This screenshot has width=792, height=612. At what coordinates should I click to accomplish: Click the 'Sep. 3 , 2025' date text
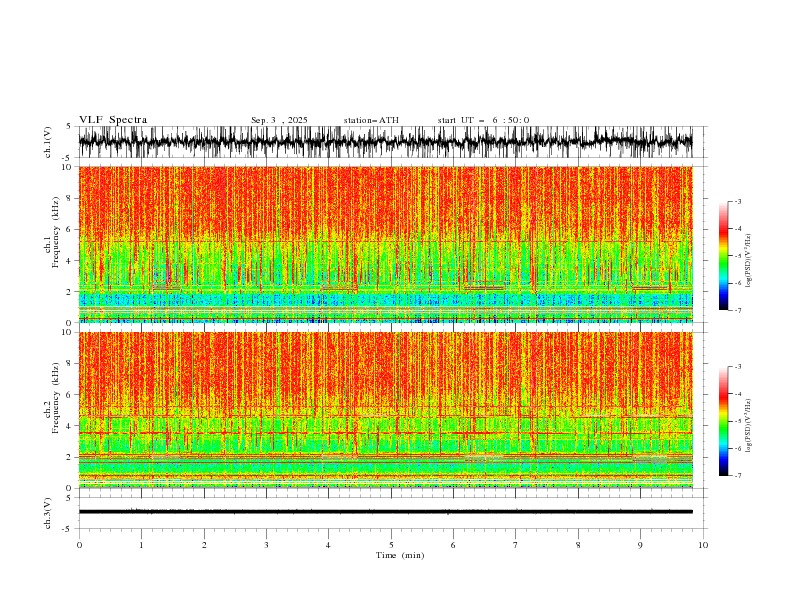pyautogui.click(x=279, y=120)
